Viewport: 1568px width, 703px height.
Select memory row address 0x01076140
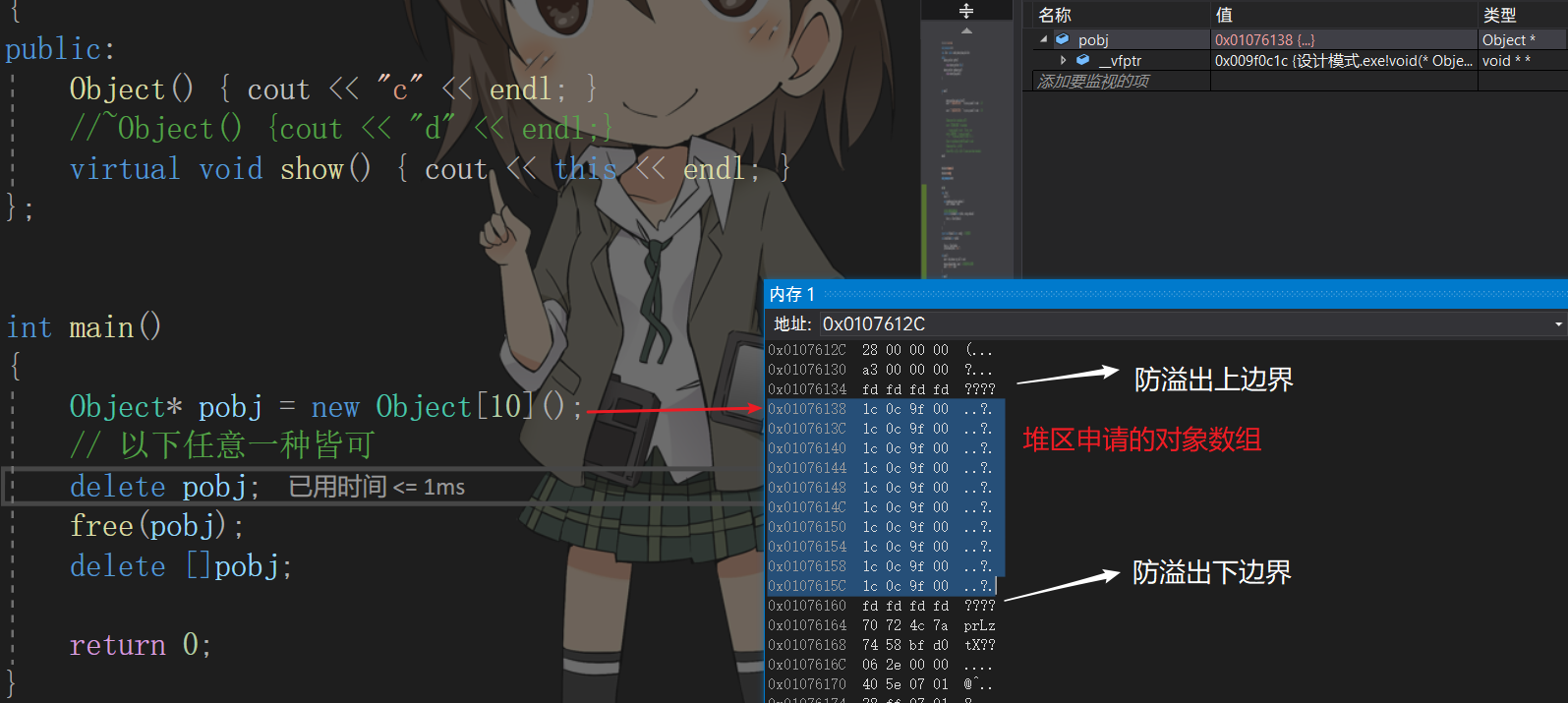(807, 448)
